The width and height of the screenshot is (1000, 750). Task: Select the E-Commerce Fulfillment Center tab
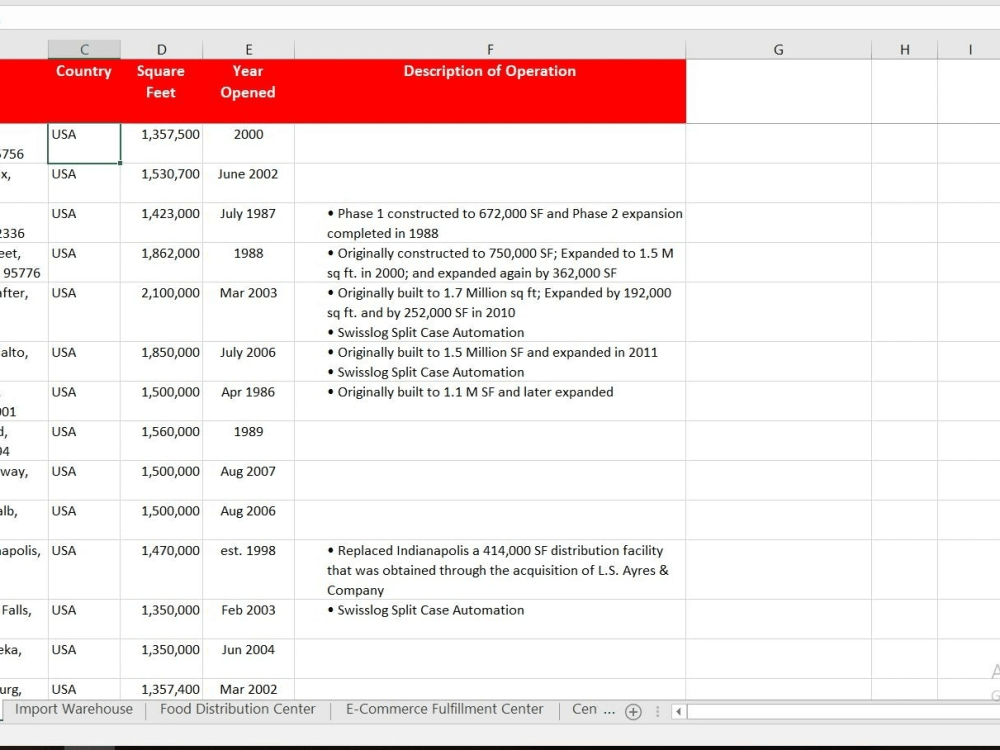pyautogui.click(x=443, y=709)
